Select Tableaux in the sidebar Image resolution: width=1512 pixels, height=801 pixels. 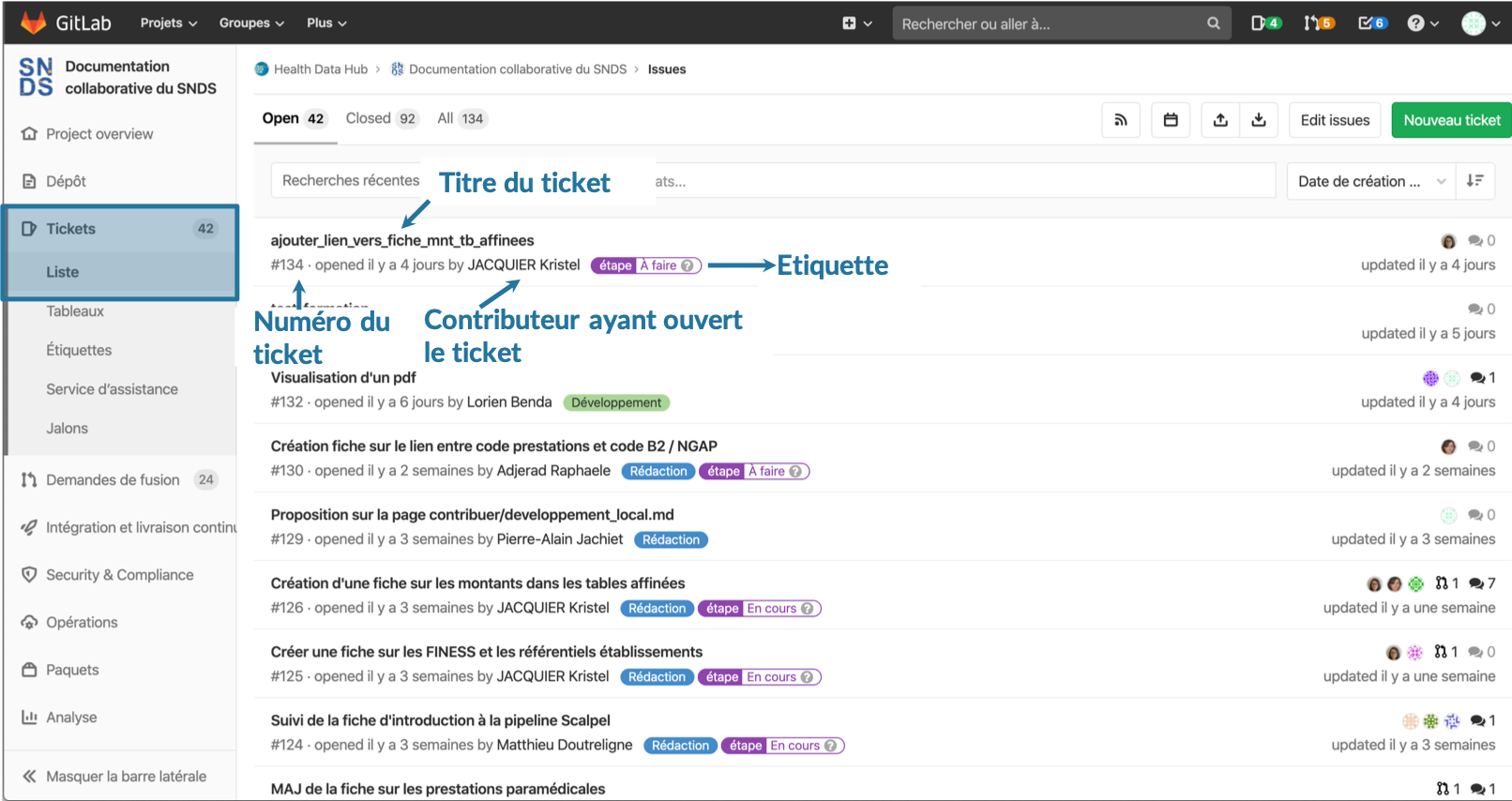(75, 311)
